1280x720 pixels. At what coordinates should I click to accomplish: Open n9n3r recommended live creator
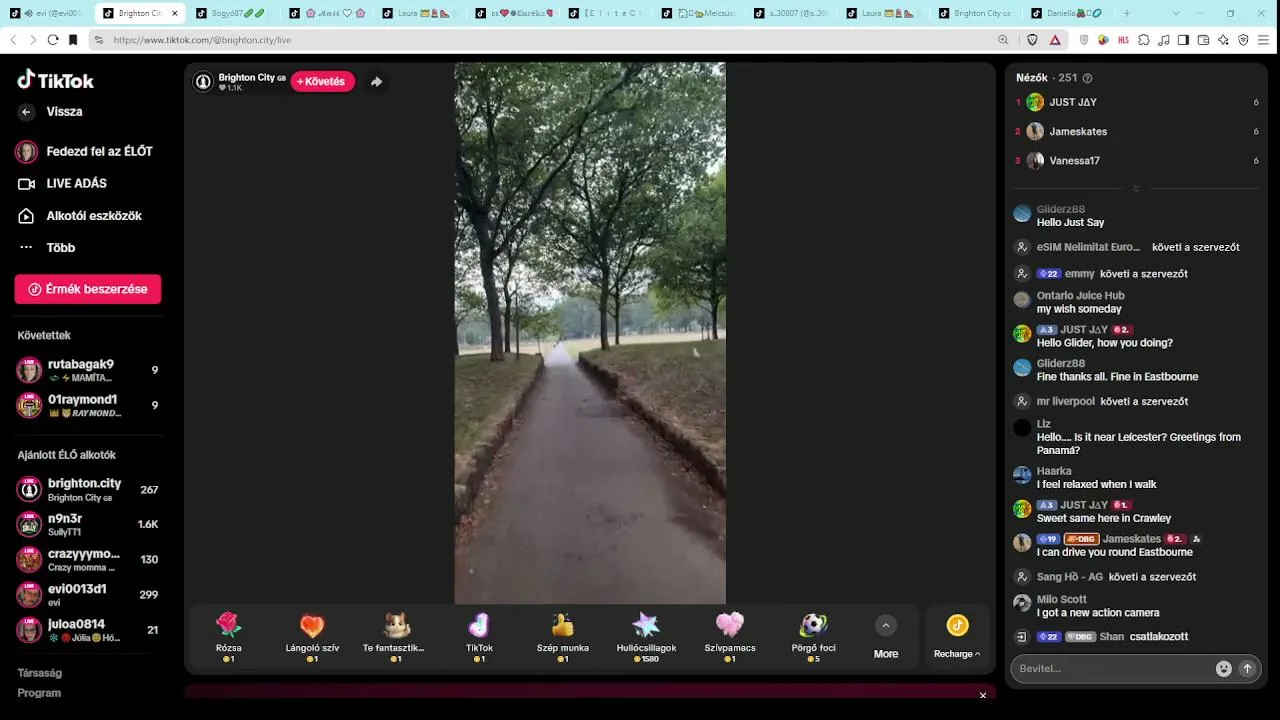point(88,524)
